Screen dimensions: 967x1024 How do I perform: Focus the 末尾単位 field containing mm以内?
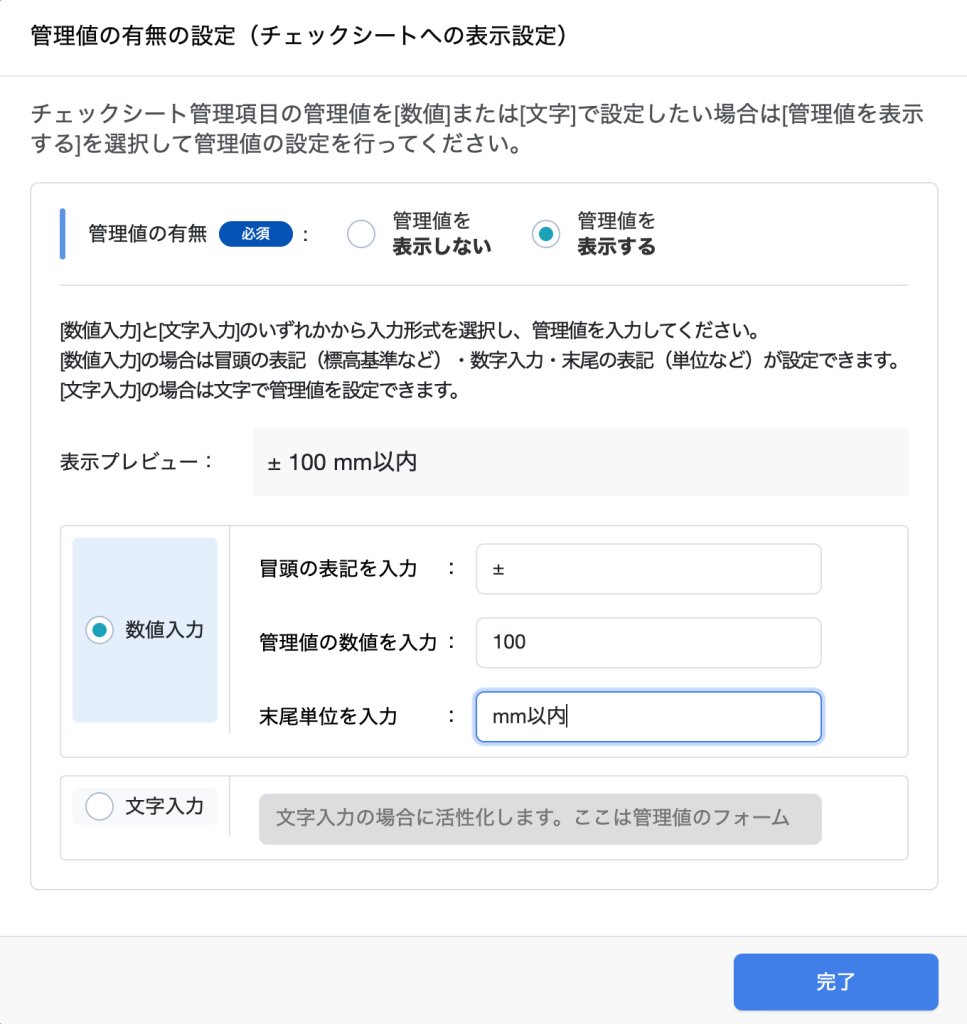(648, 716)
